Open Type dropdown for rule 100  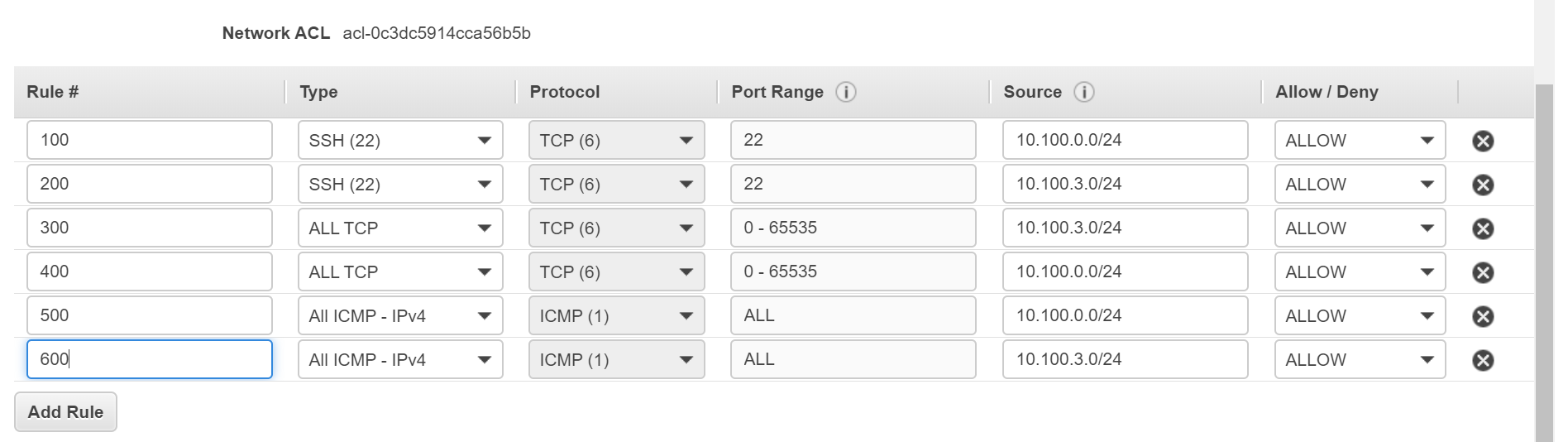tap(400, 141)
